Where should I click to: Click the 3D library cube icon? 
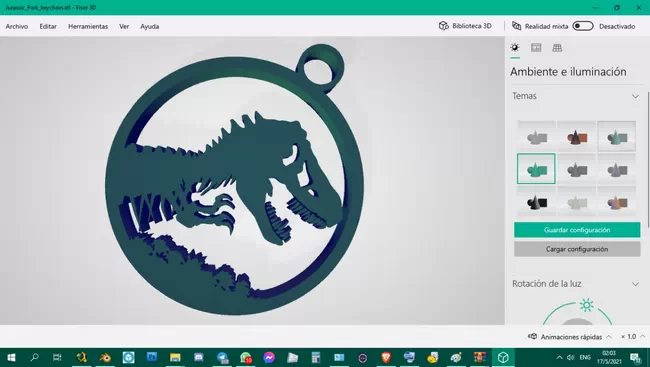pos(444,26)
